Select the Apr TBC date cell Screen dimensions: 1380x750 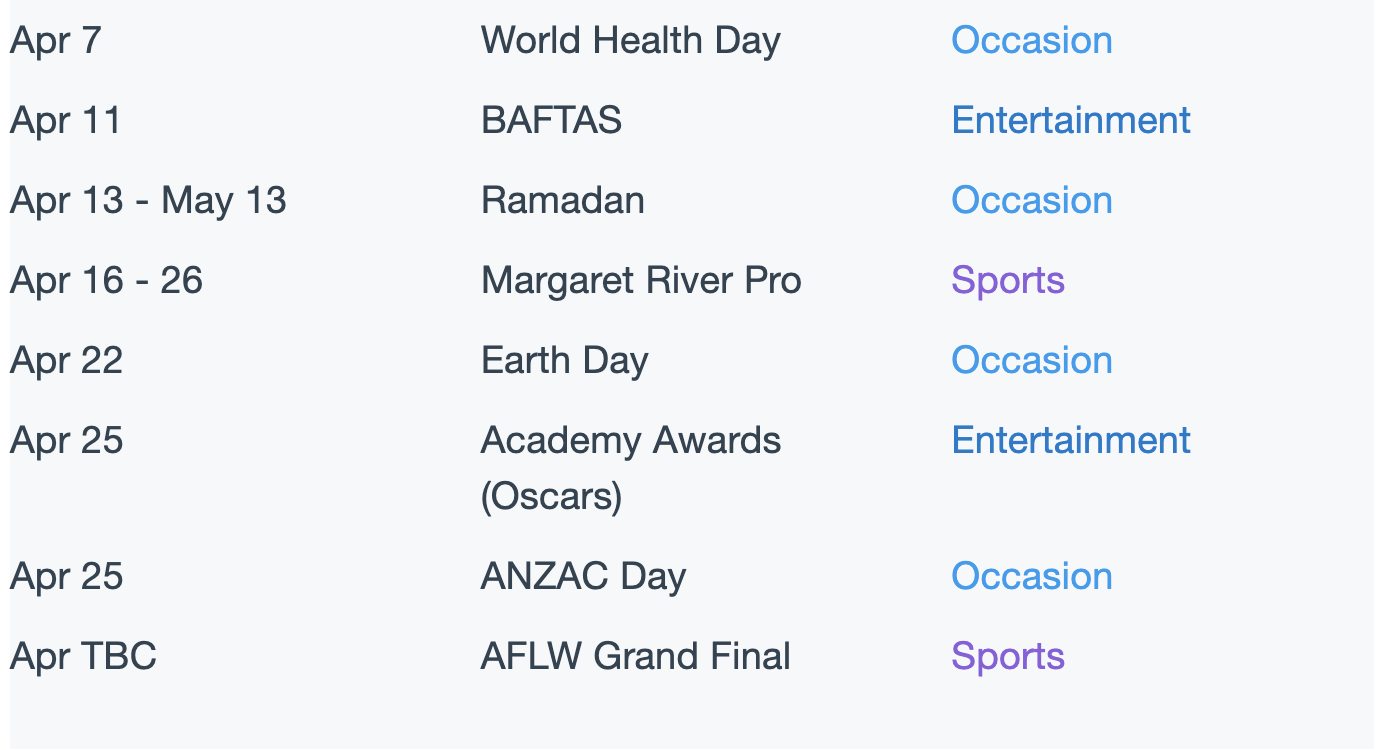tap(83, 657)
